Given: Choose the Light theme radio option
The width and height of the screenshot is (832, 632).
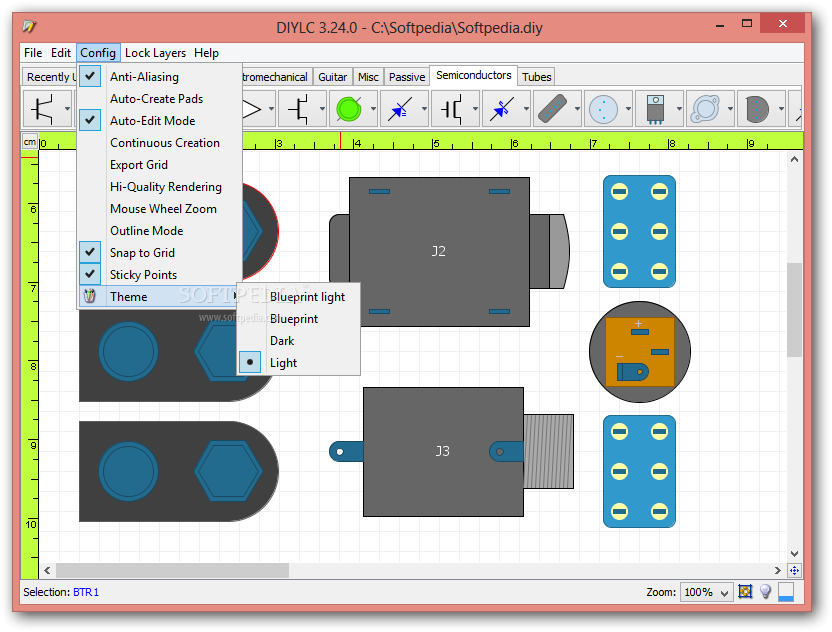Looking at the screenshot, I should point(298,362).
